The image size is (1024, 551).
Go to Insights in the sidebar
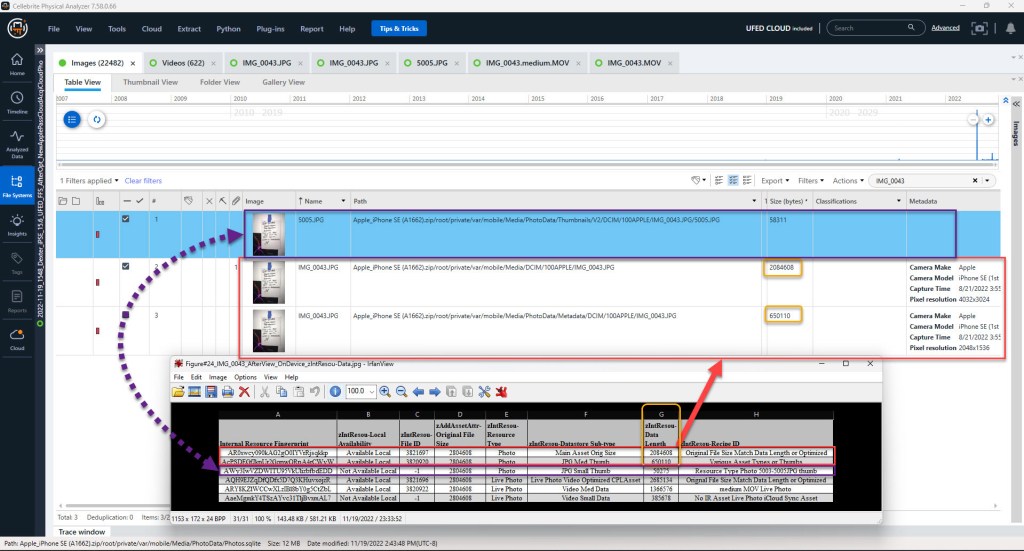click(17, 222)
